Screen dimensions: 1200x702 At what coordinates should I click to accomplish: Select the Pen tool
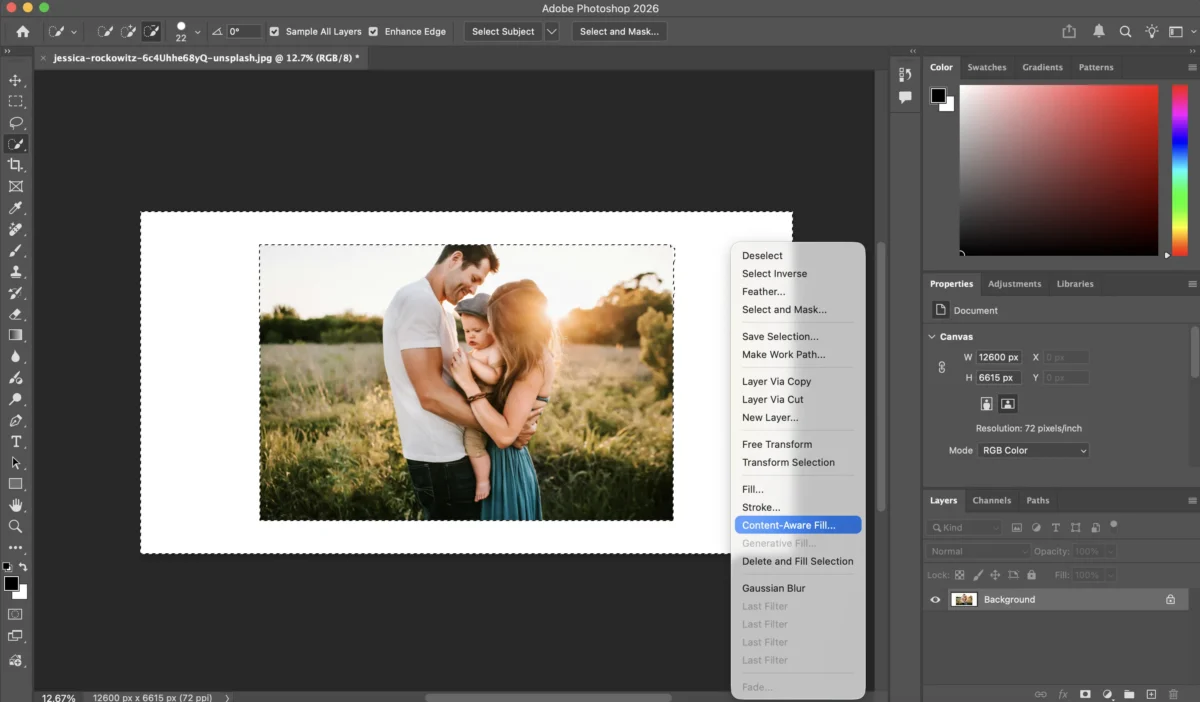click(15, 420)
